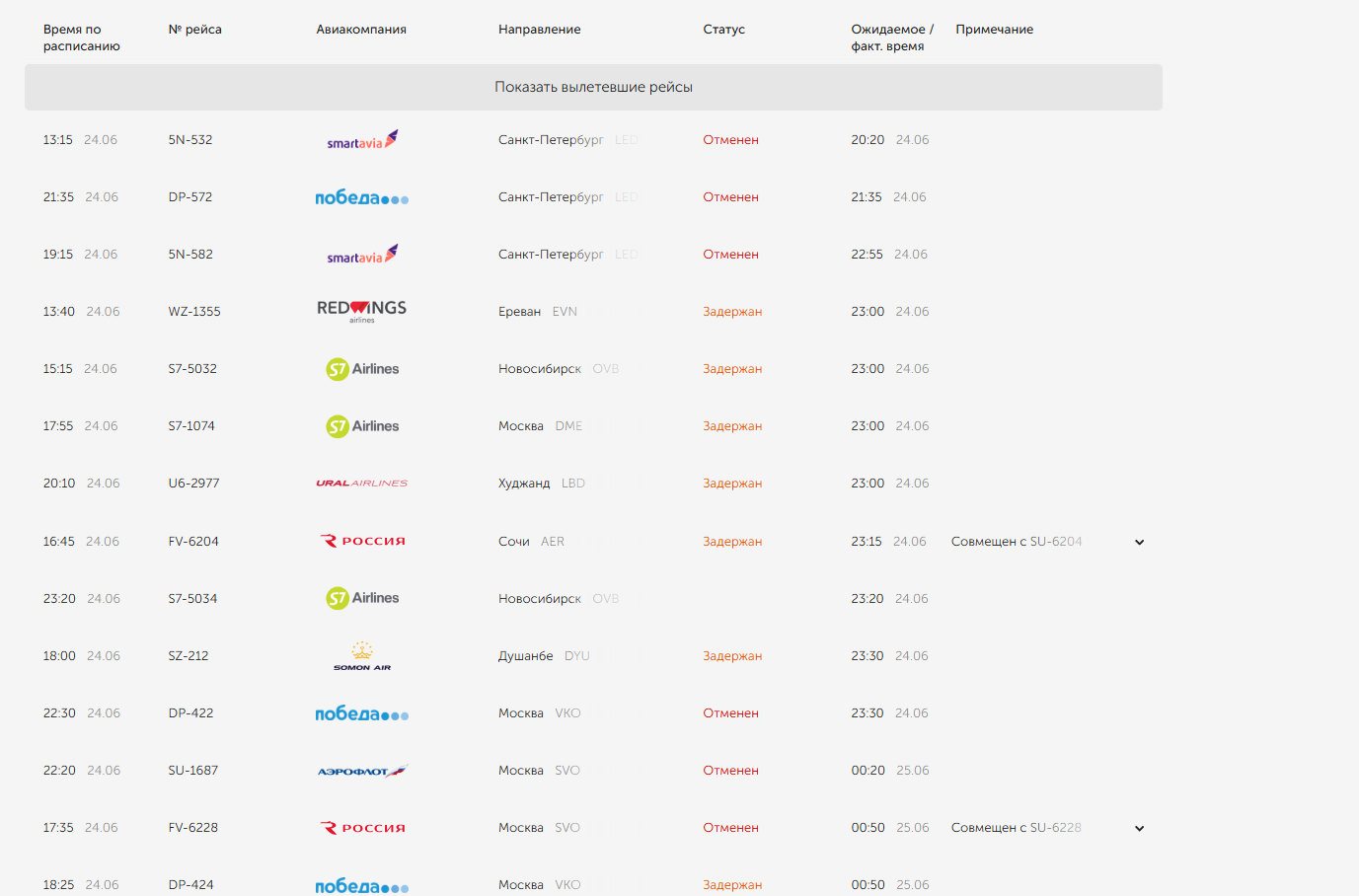
Task: Click flight number U6-2977
Action: pyautogui.click(x=193, y=484)
